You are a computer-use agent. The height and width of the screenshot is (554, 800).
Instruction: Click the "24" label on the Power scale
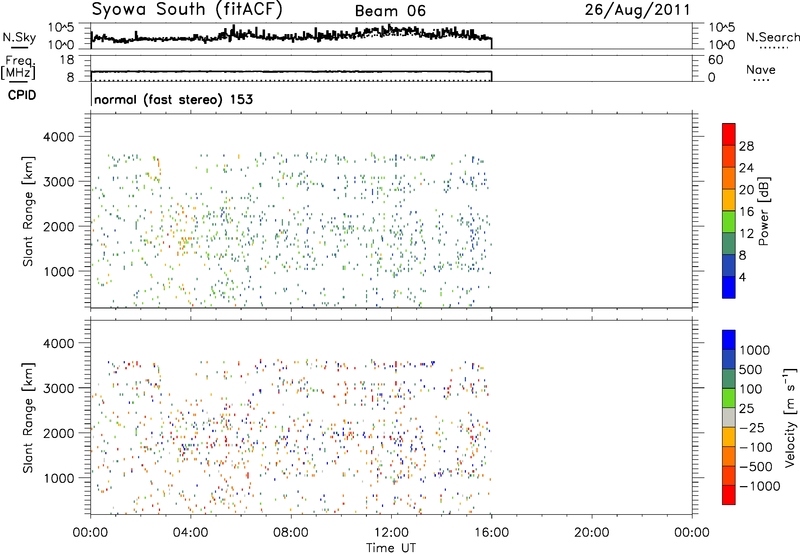[746, 168]
